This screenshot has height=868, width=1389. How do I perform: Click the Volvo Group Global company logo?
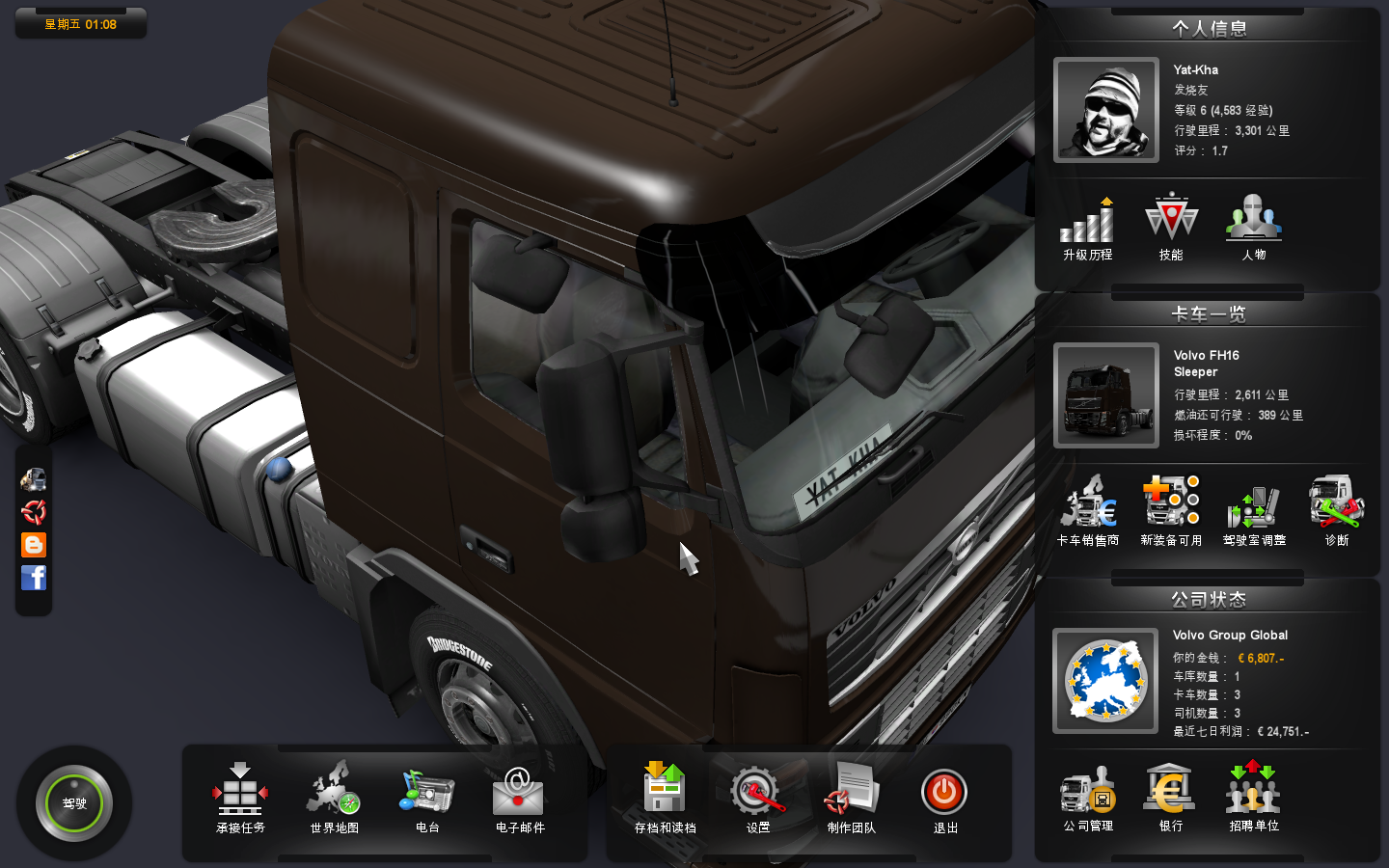pos(1105,681)
